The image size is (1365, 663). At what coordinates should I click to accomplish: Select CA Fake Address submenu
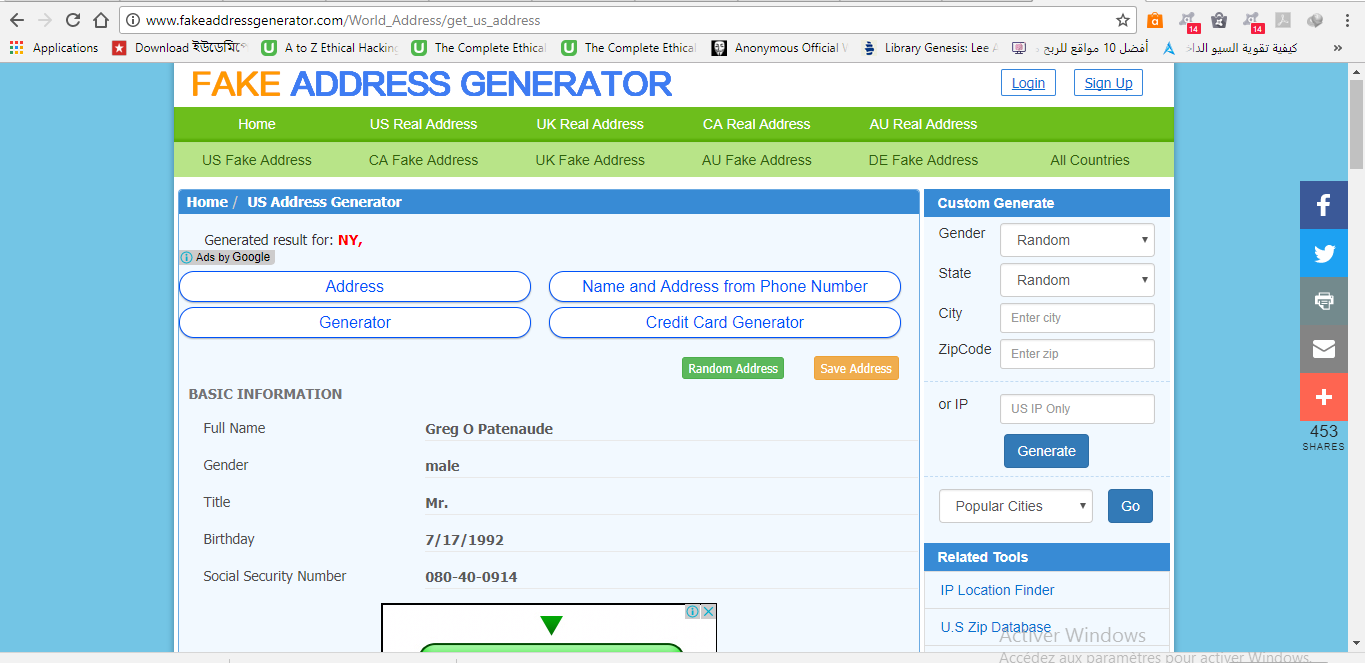[424, 160]
